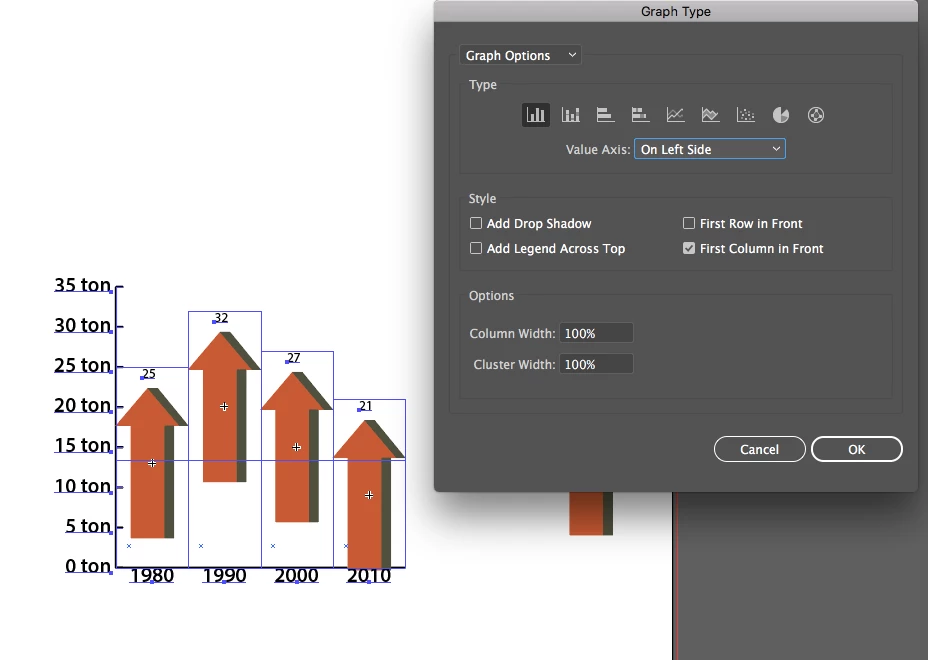This screenshot has height=660, width=928.
Task: Click the value label '21' above arrow
Action: click(366, 406)
